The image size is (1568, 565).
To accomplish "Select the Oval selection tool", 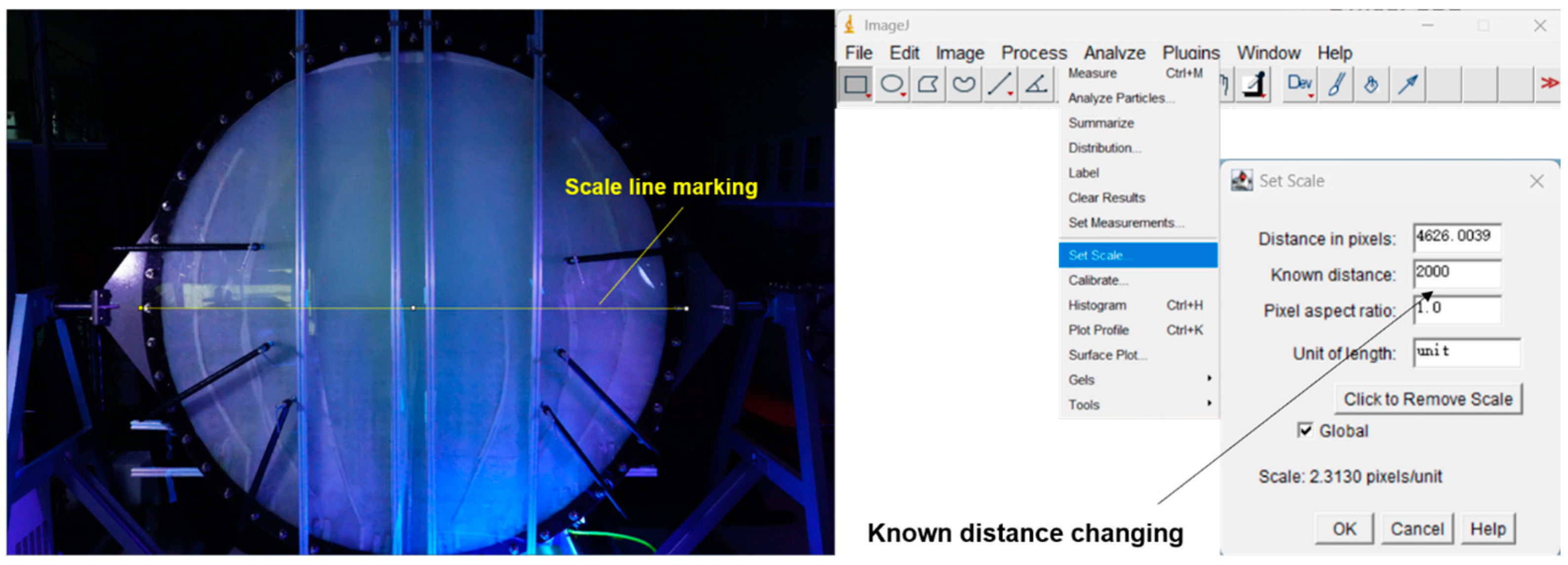I will [892, 84].
